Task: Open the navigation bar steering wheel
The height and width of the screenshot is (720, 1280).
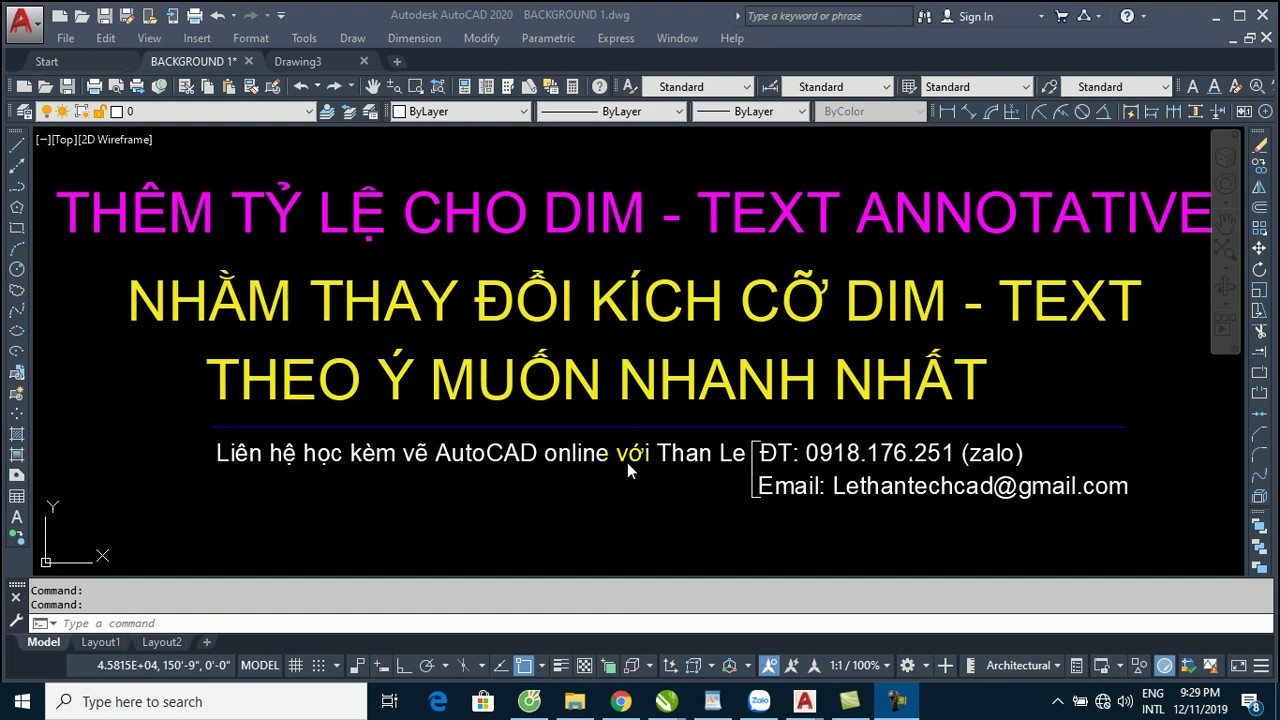Action: 1225,185
